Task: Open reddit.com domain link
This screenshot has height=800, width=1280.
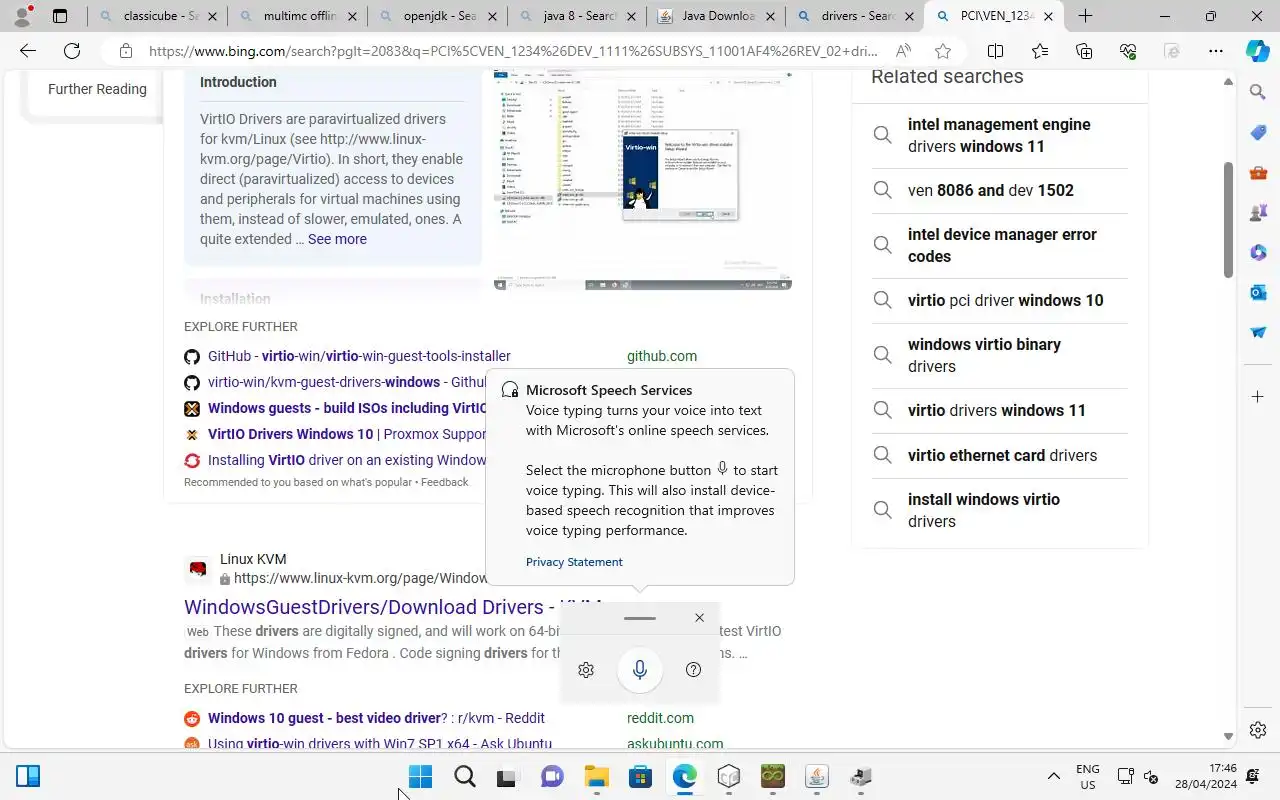Action: coord(660,718)
